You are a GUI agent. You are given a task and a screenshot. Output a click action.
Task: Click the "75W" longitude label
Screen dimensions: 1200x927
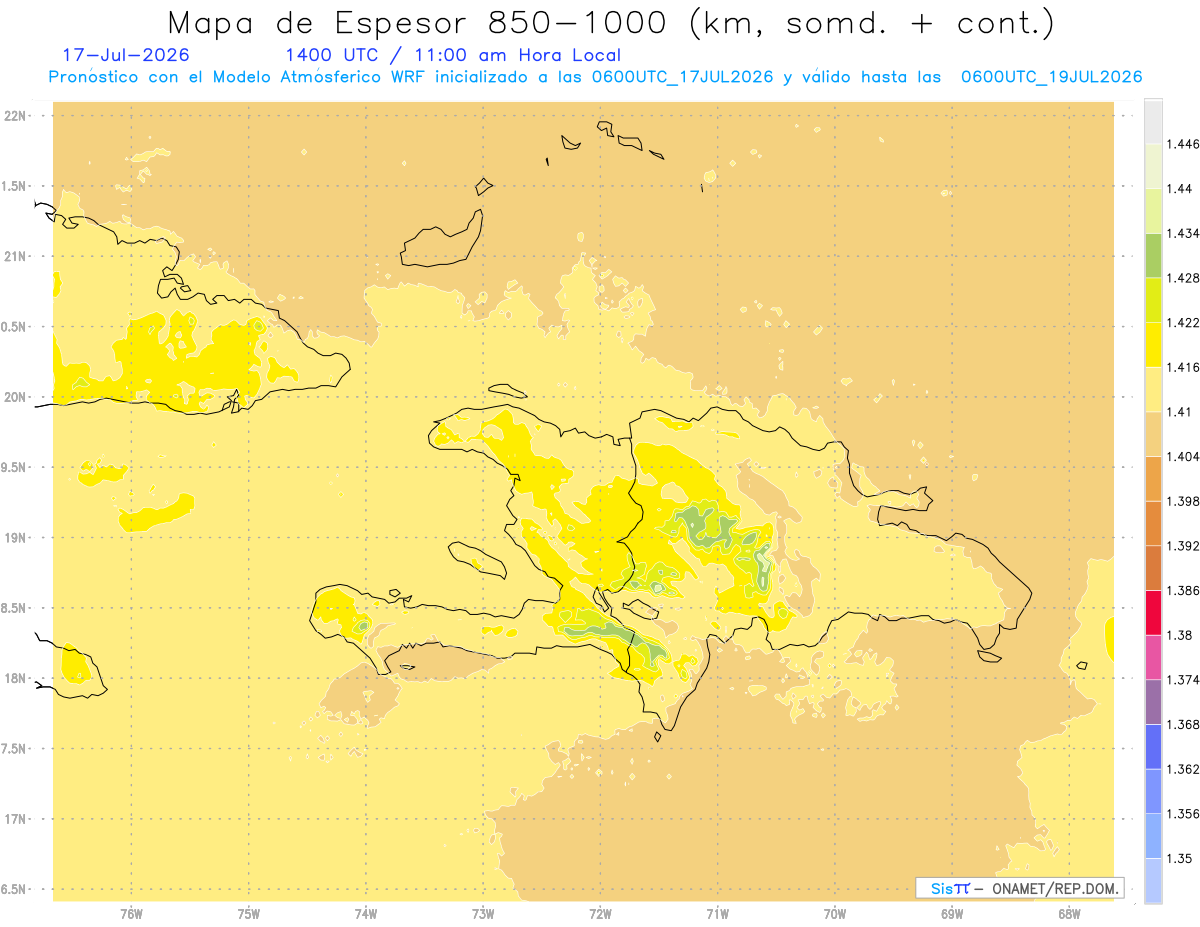pyautogui.click(x=249, y=913)
